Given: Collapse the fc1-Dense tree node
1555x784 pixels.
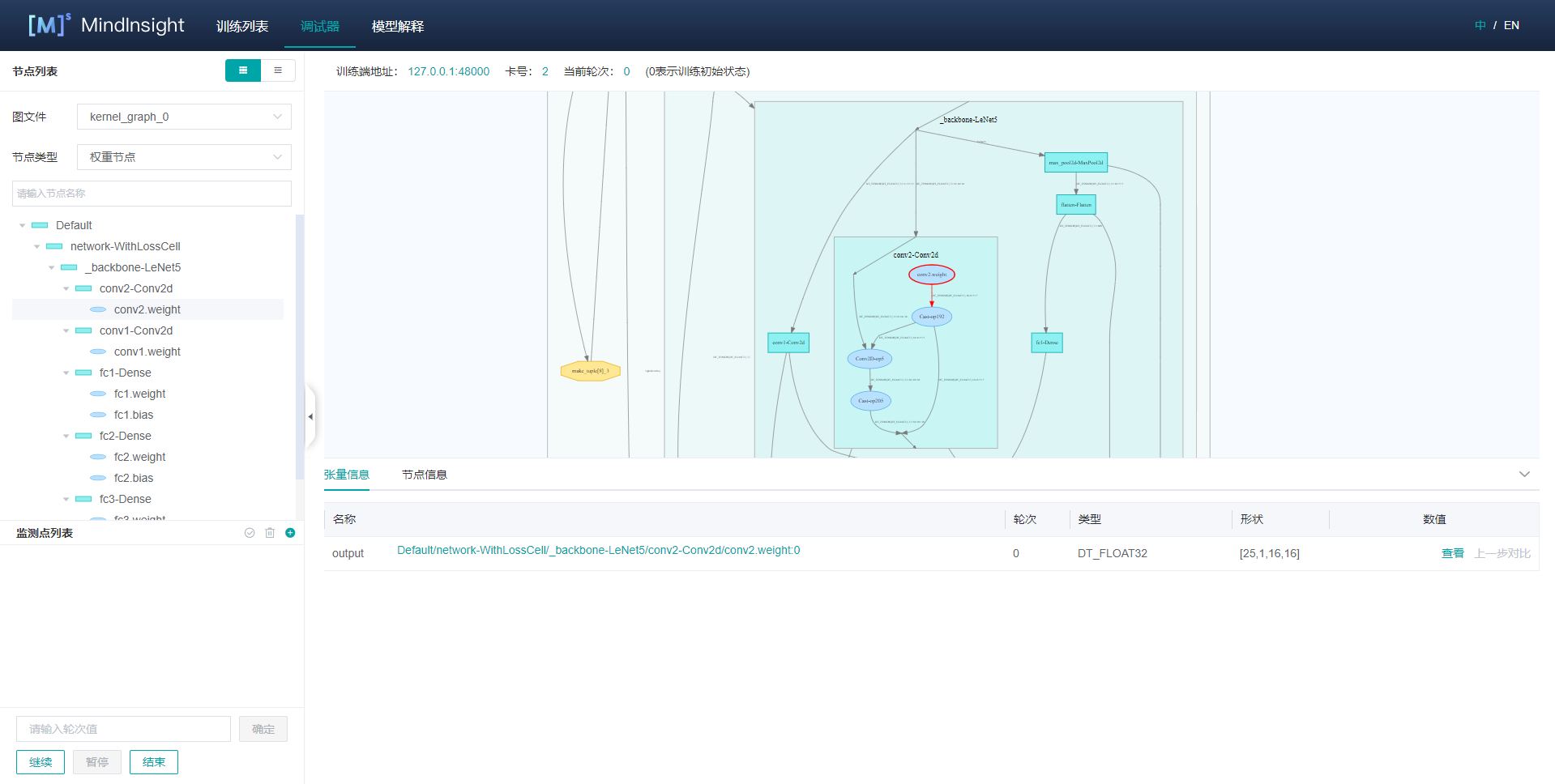Looking at the screenshot, I should click(66, 373).
